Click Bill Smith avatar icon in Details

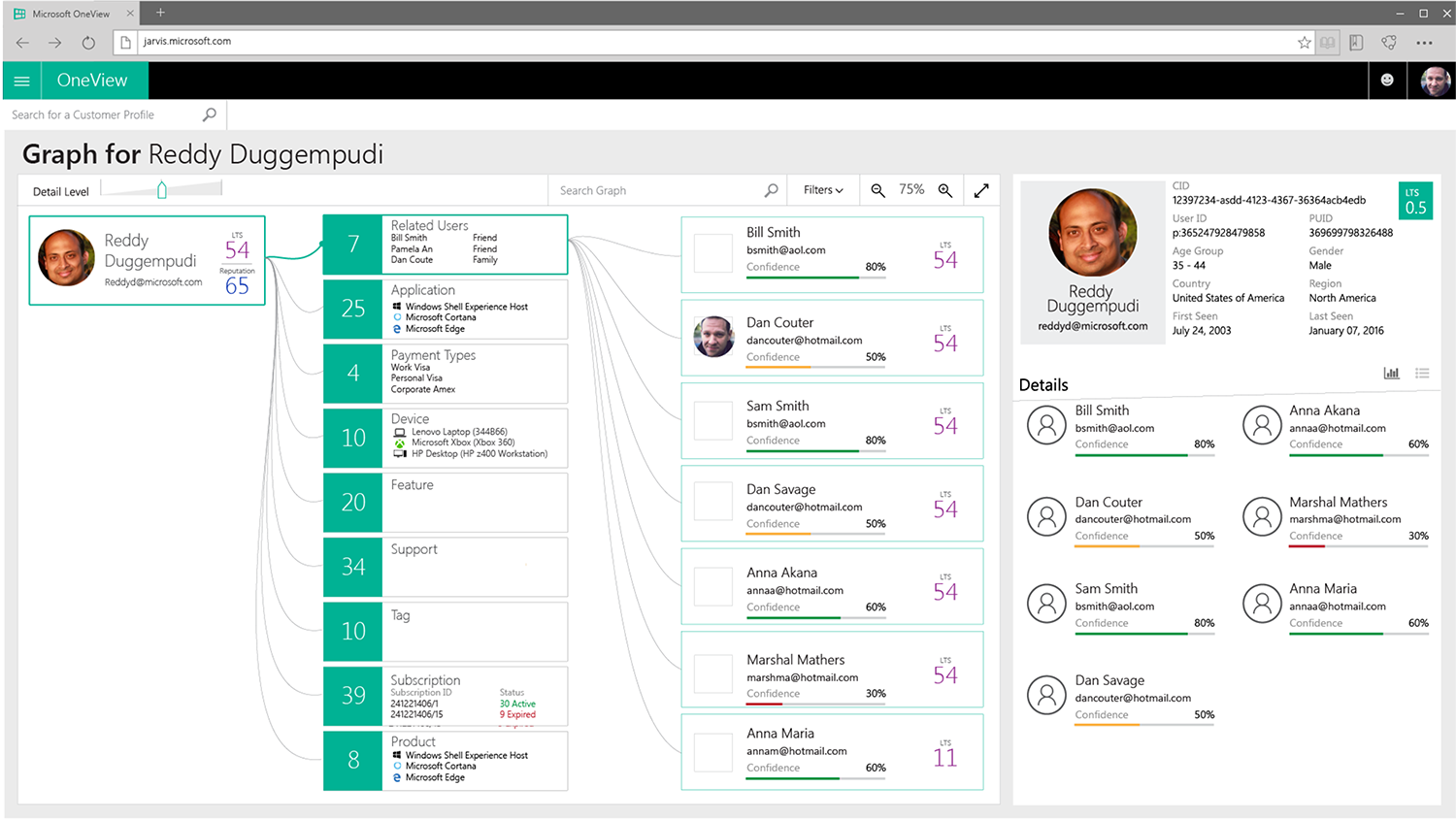coord(1046,425)
